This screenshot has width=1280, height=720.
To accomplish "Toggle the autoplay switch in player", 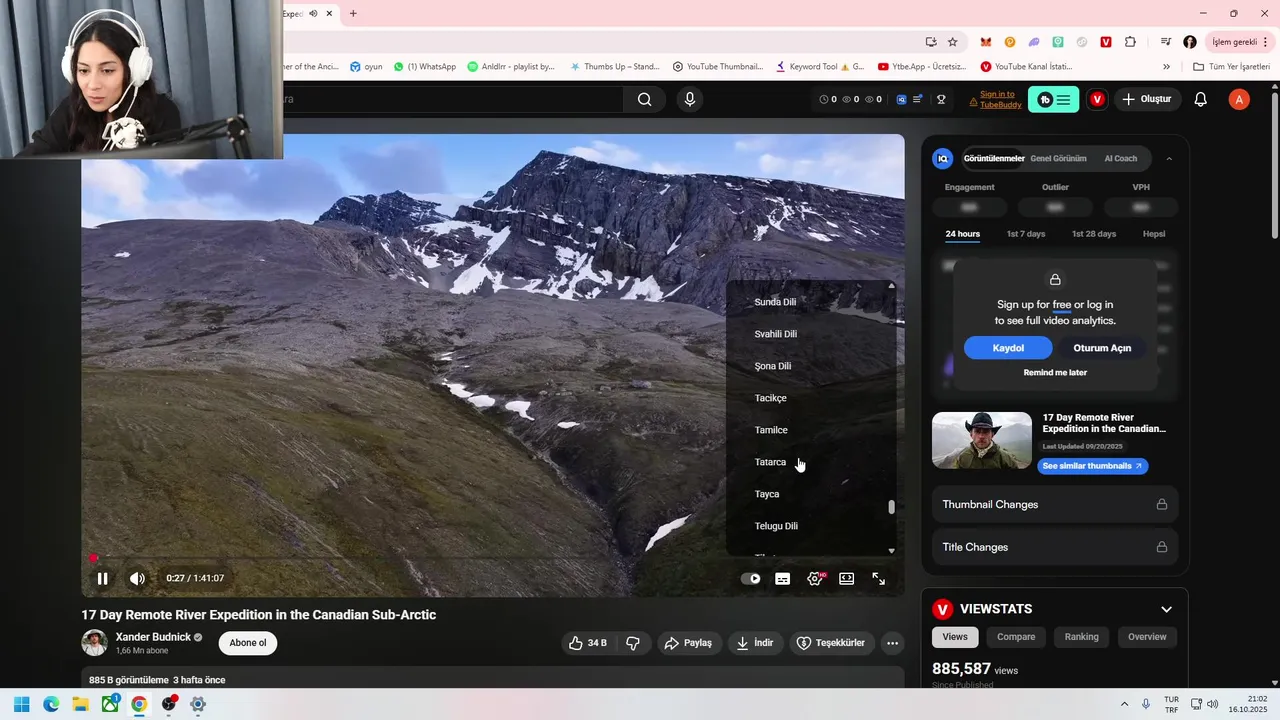I will (751, 578).
